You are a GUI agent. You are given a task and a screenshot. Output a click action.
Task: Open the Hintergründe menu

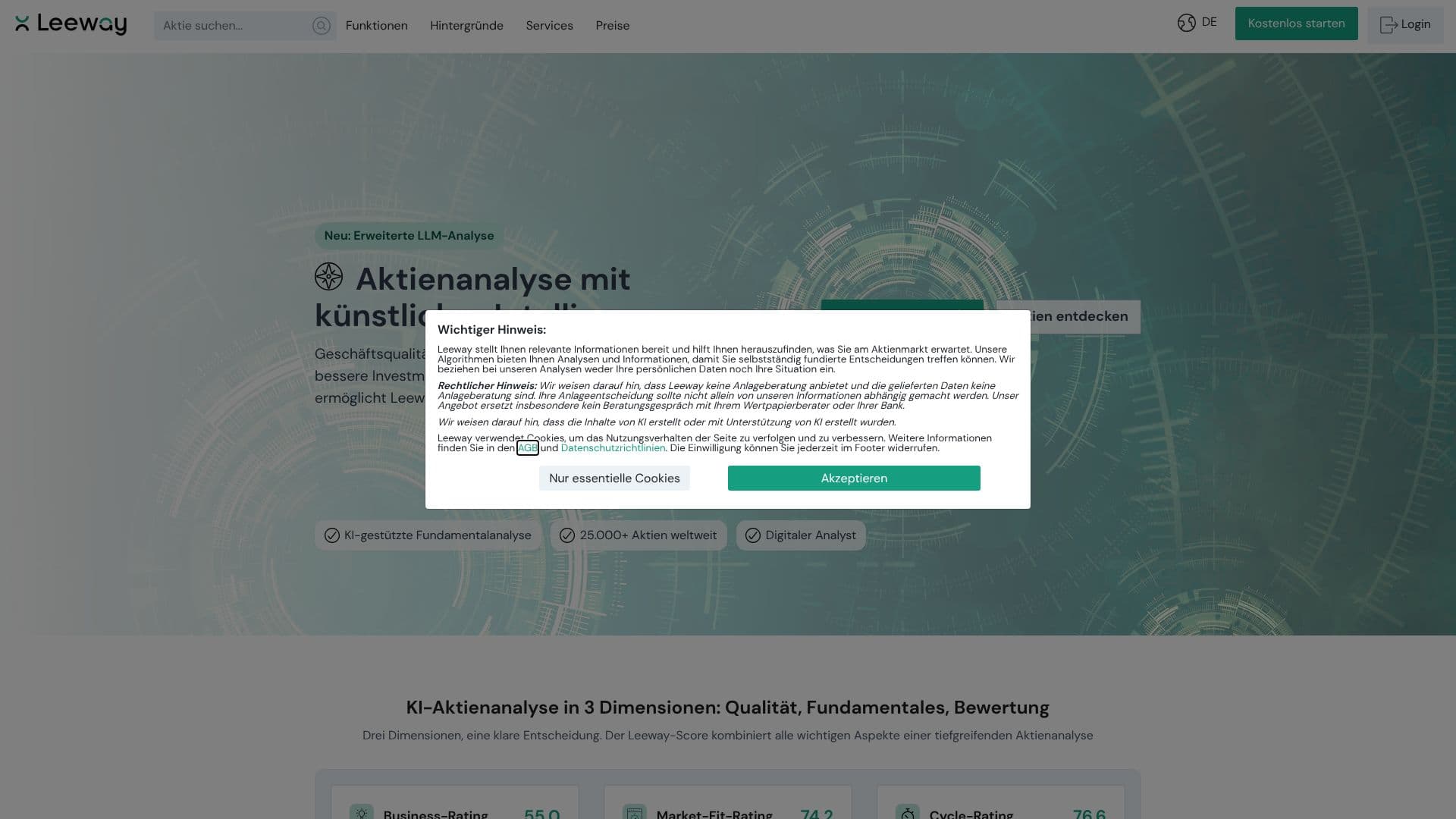[x=466, y=26]
